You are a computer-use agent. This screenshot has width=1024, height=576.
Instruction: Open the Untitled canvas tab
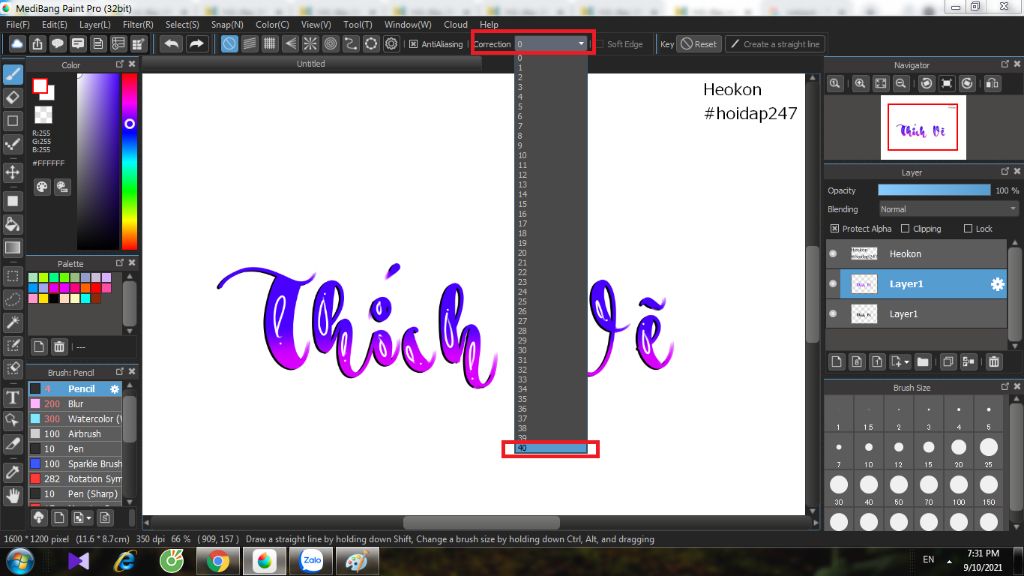(311, 63)
